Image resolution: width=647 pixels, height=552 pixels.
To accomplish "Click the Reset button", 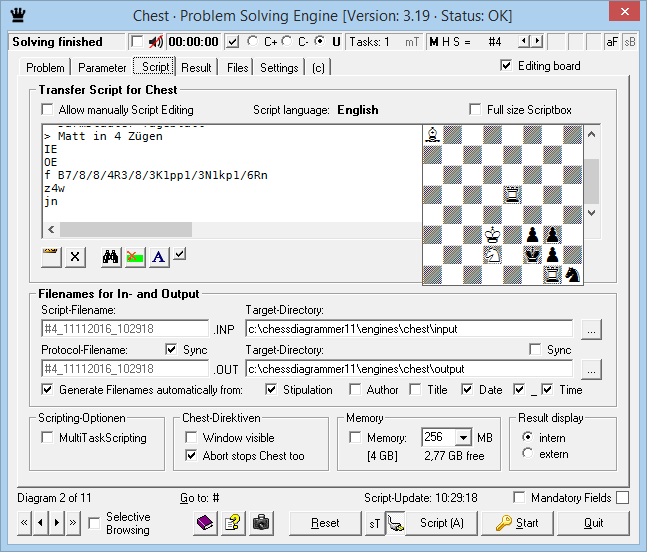I will pyautogui.click(x=325, y=523).
